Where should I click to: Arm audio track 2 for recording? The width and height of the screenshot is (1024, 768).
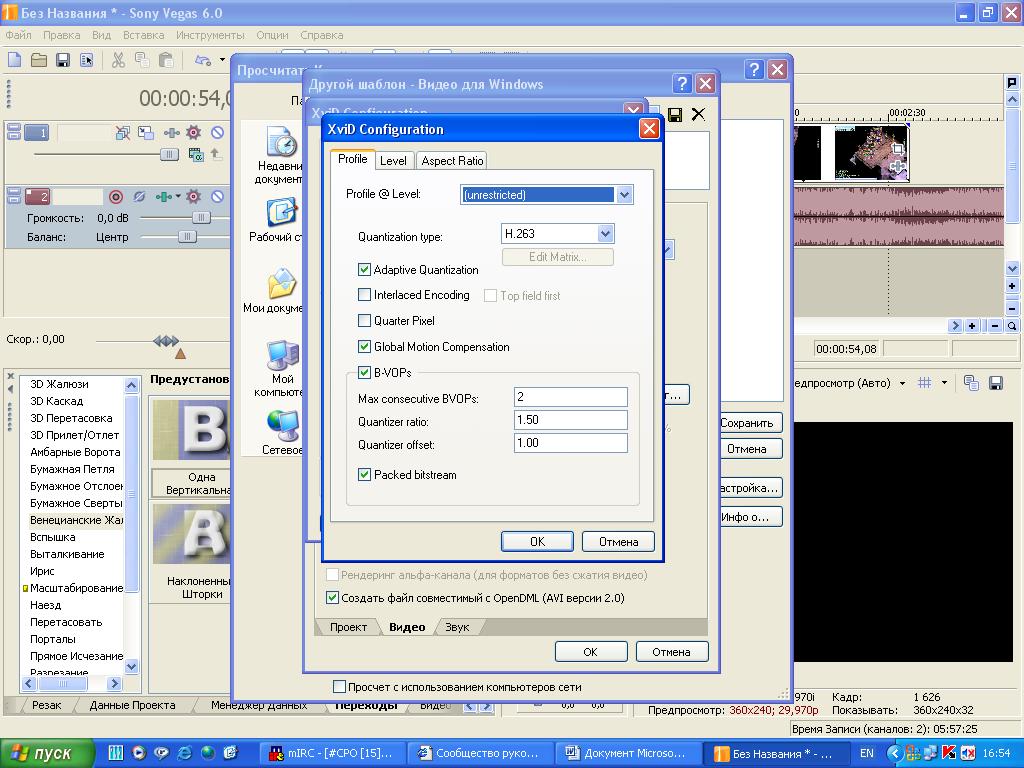(x=116, y=197)
